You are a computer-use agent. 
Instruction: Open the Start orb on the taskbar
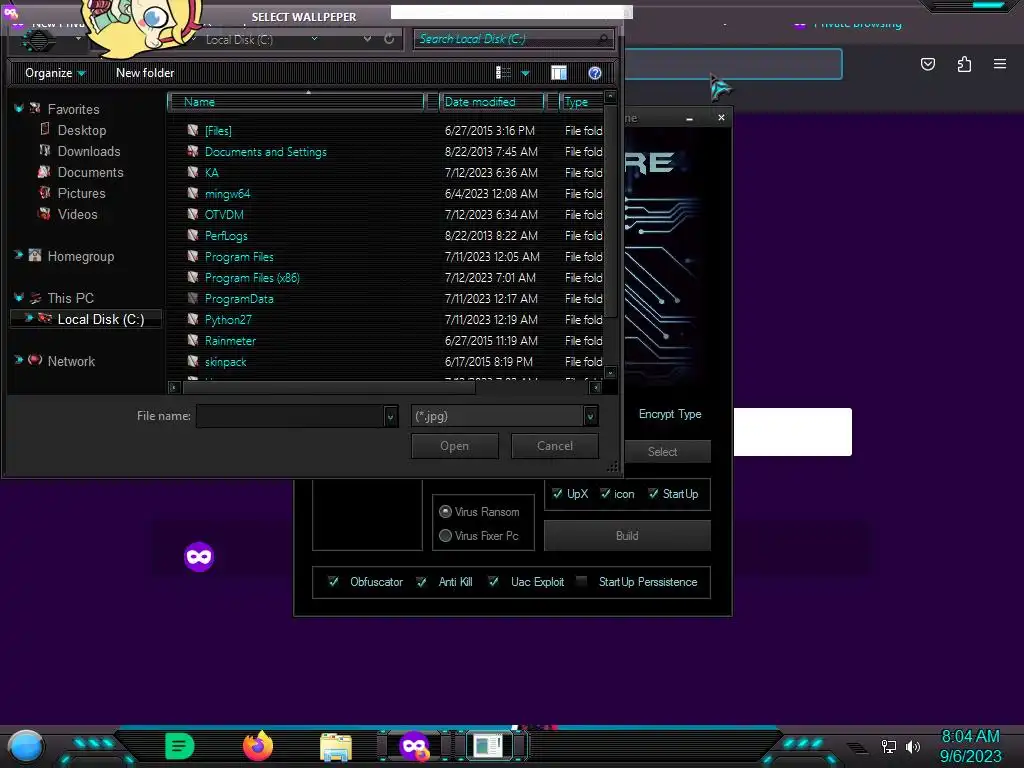pyautogui.click(x=26, y=747)
